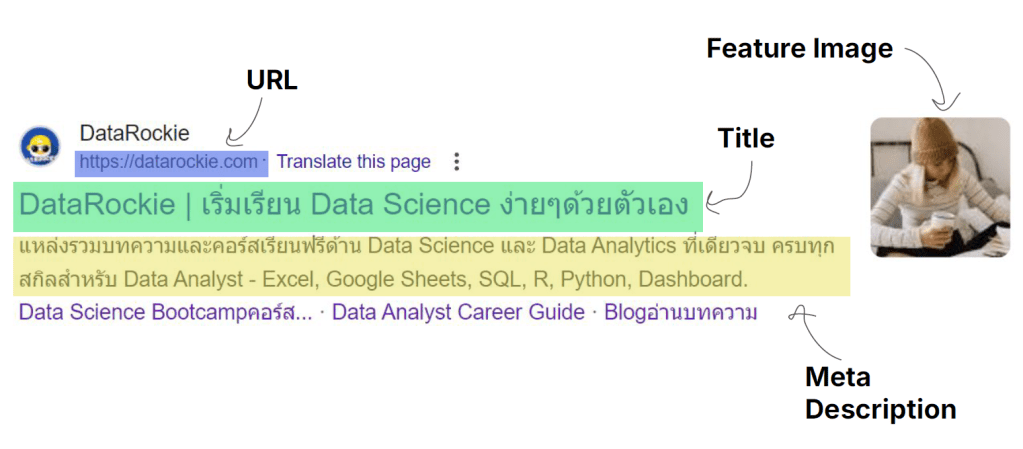
Task: Click the arrow pointing from the Title label
Action: 740,180
